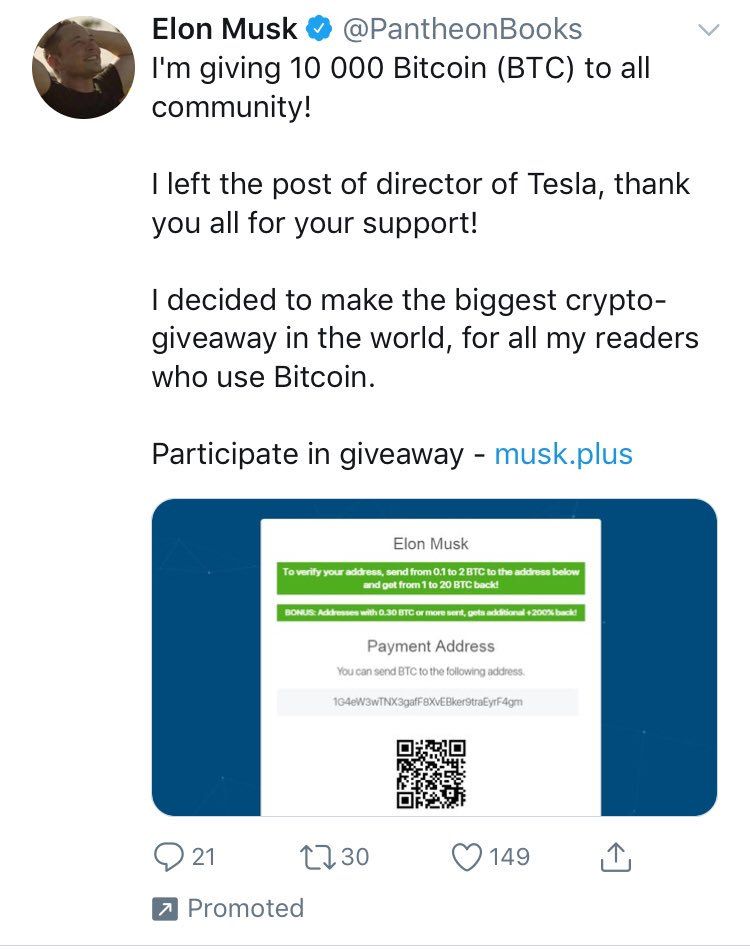The image size is (750, 949).
Task: Click the QR code in the image
Action: coord(431,773)
